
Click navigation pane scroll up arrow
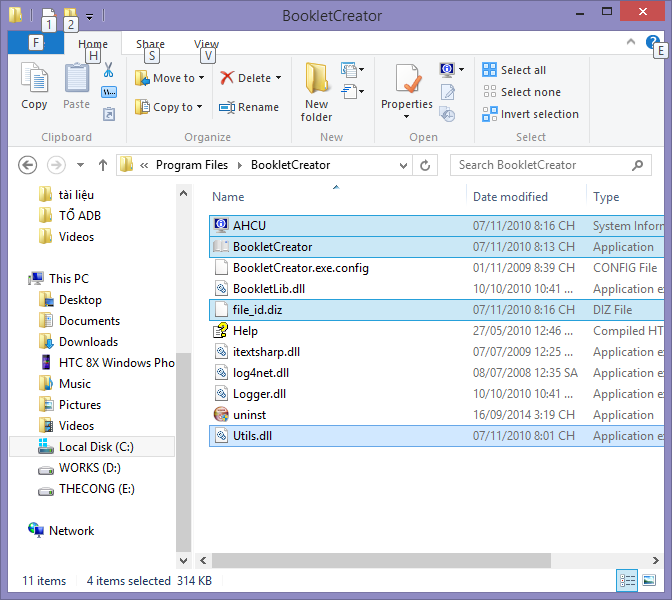point(183,193)
